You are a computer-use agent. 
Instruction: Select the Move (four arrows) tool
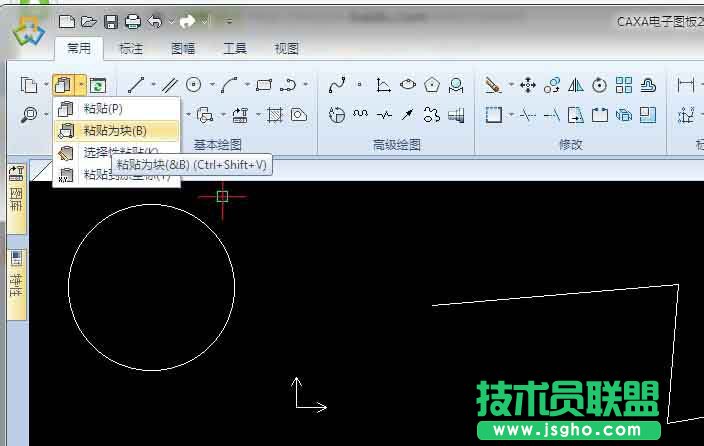click(528, 84)
